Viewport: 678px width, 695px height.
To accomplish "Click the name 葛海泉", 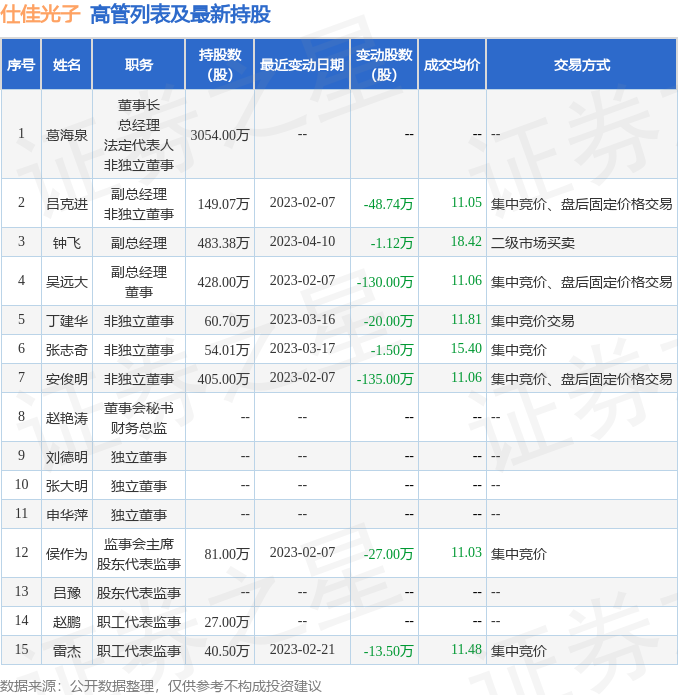I will pos(66,135).
